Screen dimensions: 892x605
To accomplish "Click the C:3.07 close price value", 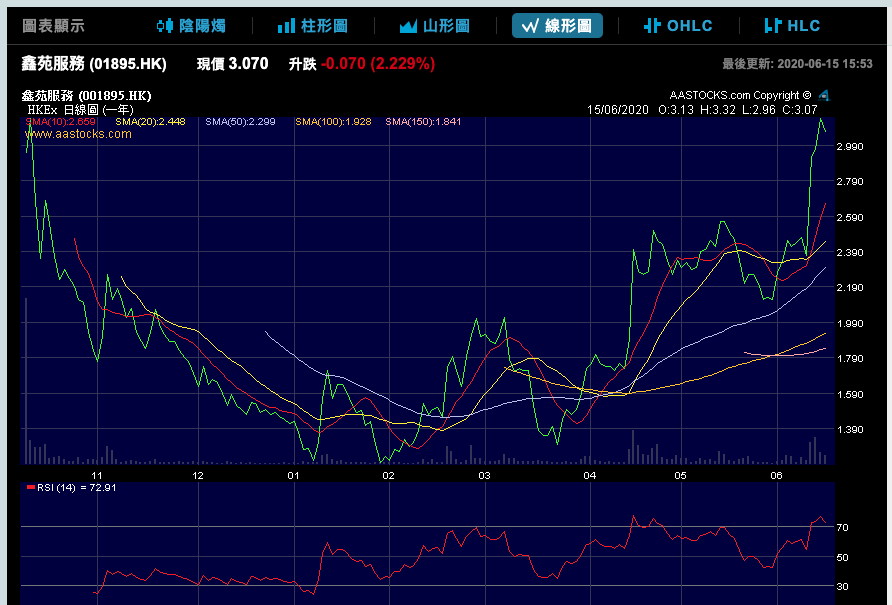I will [800, 110].
